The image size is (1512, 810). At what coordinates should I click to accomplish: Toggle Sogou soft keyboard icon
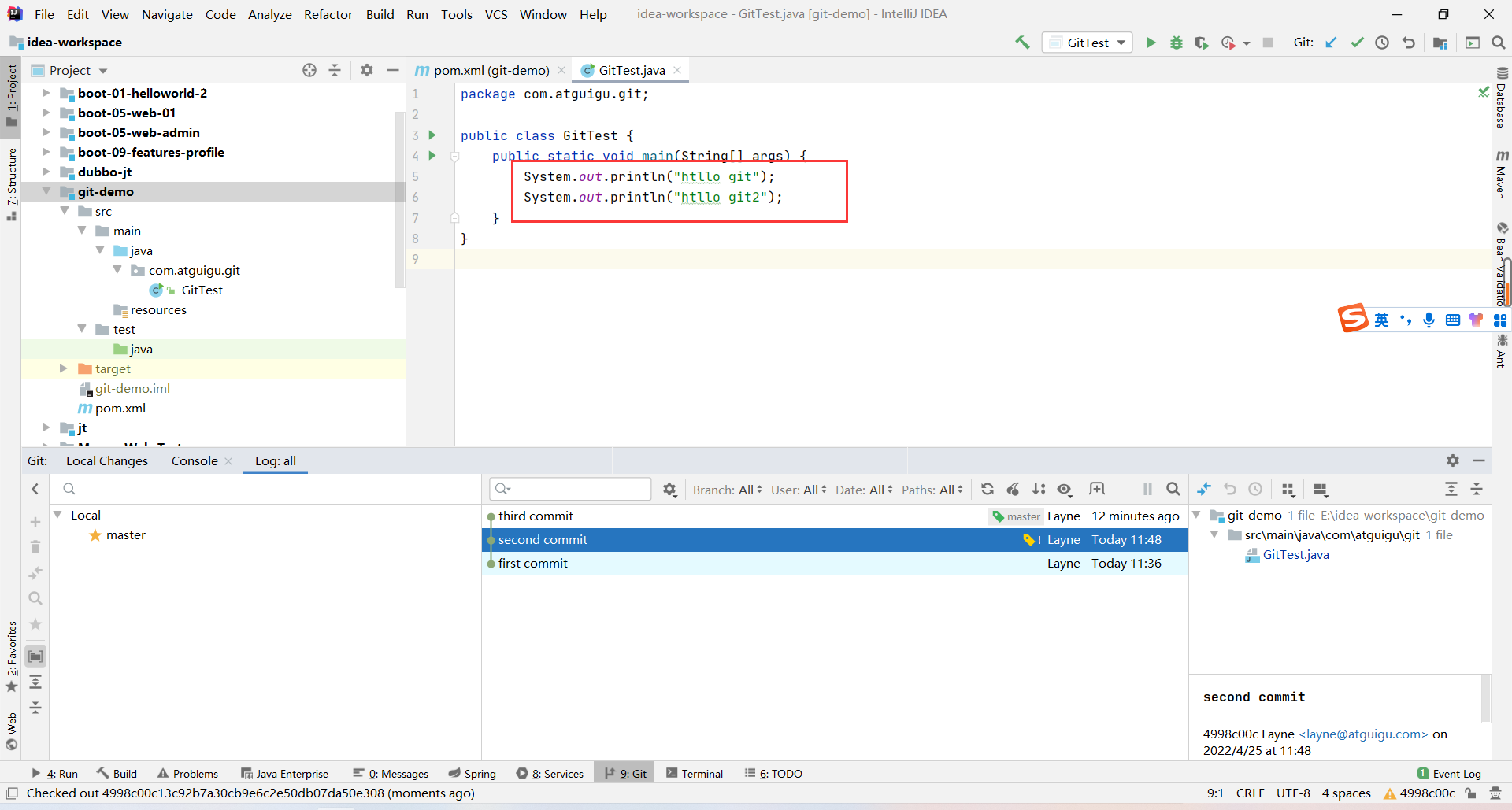coord(1453,320)
